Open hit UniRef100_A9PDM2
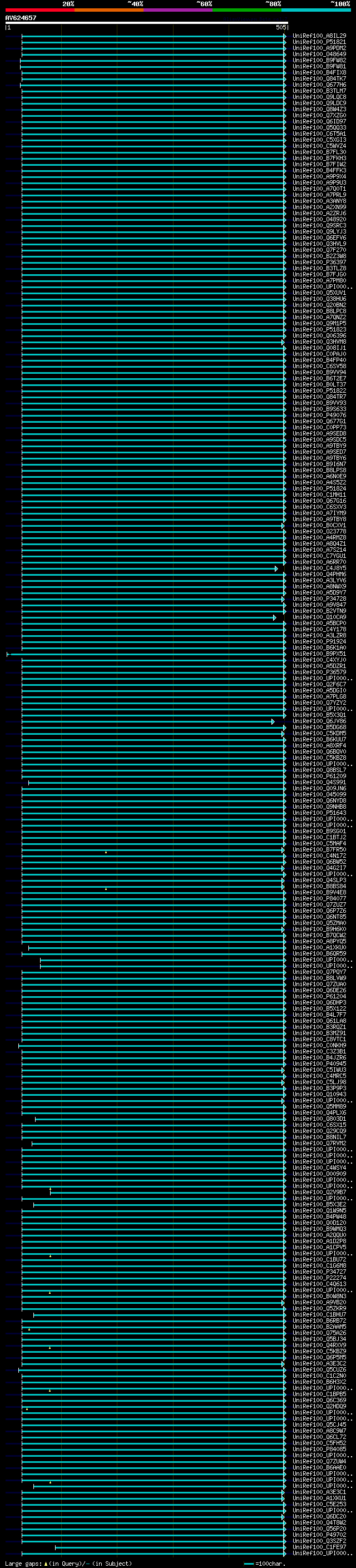 319,48
